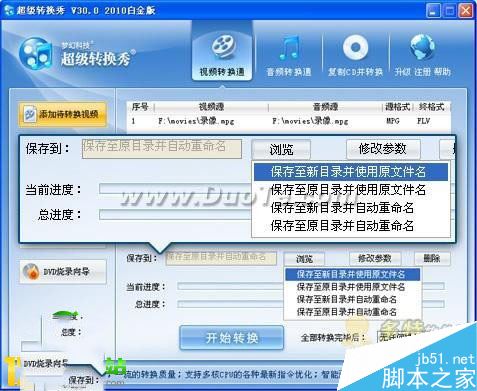Screen dimensions: 477x391
Task: Select the video source path F:\movies\录像.mpg
Action: click(196, 121)
